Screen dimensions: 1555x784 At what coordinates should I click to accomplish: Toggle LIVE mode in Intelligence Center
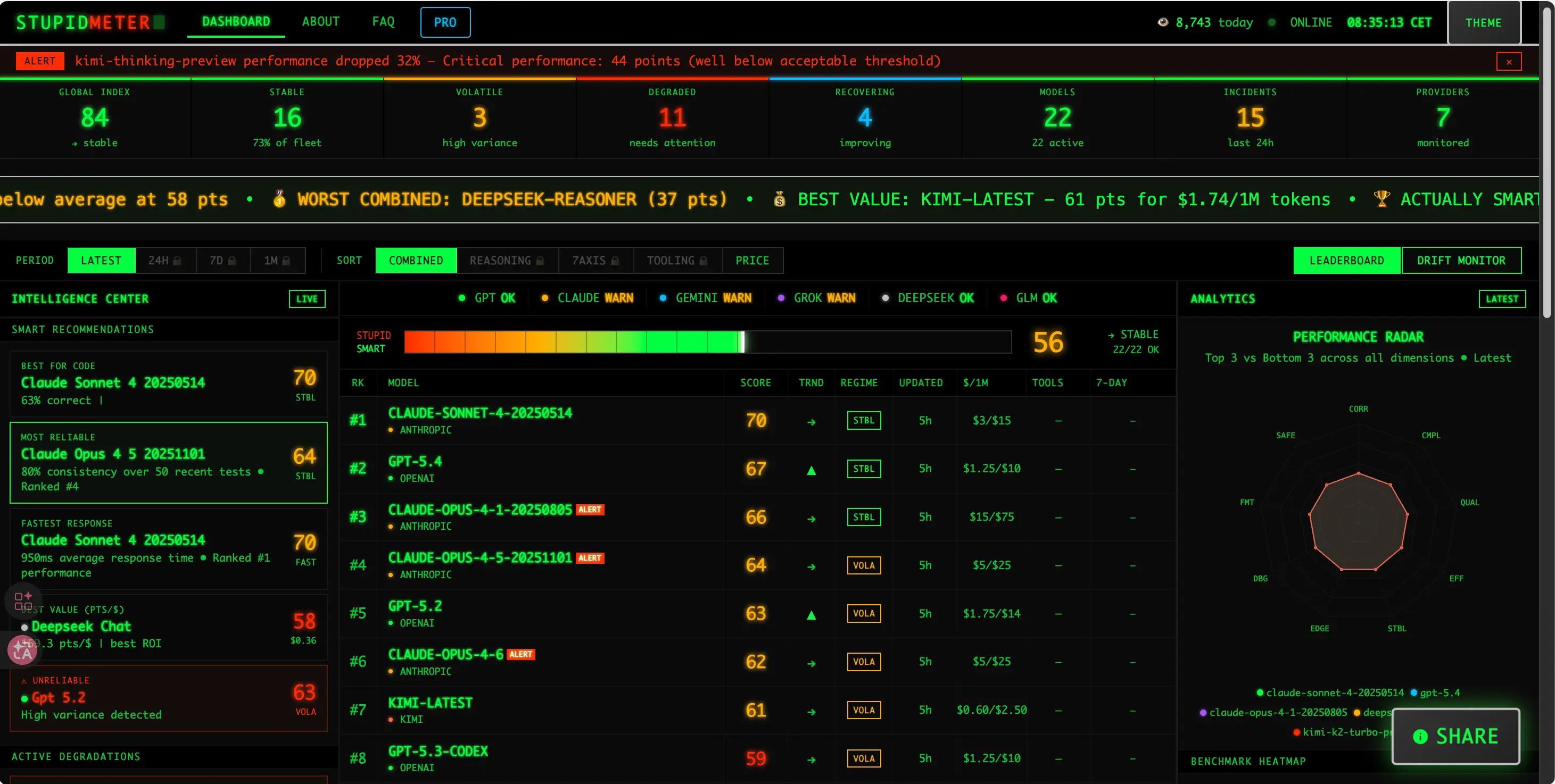click(307, 299)
